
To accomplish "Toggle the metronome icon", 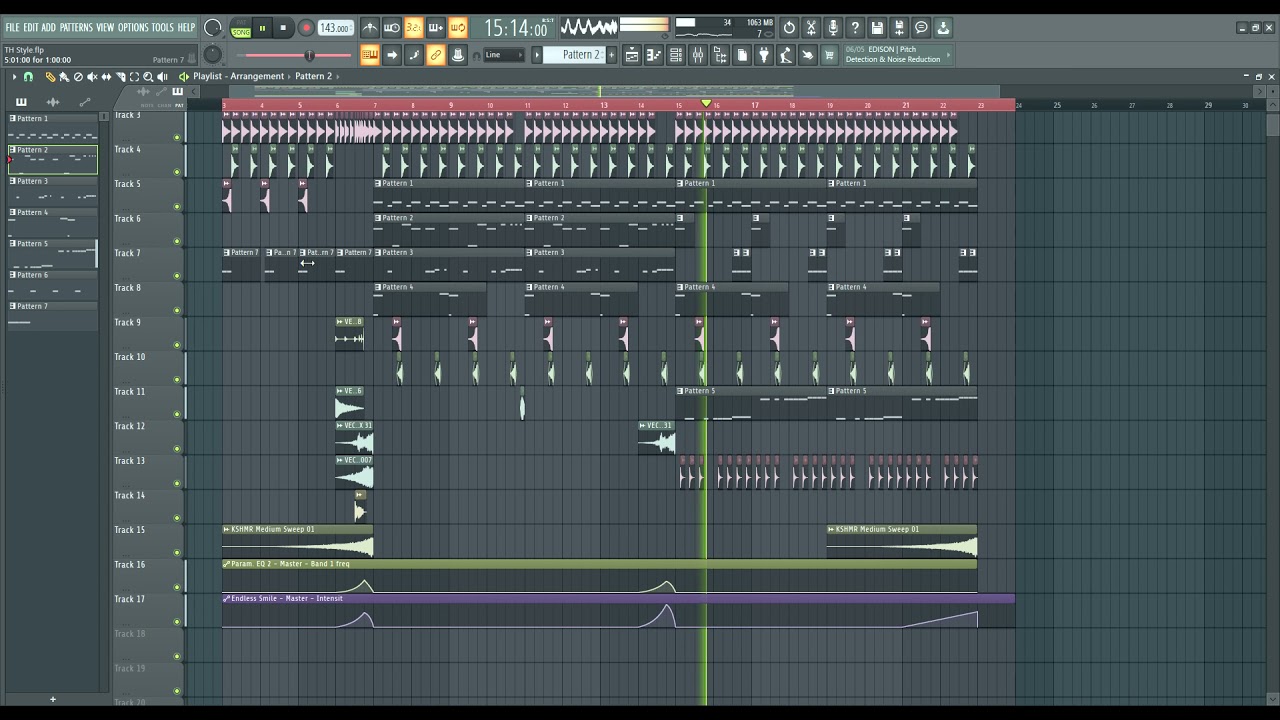I will click(370, 28).
